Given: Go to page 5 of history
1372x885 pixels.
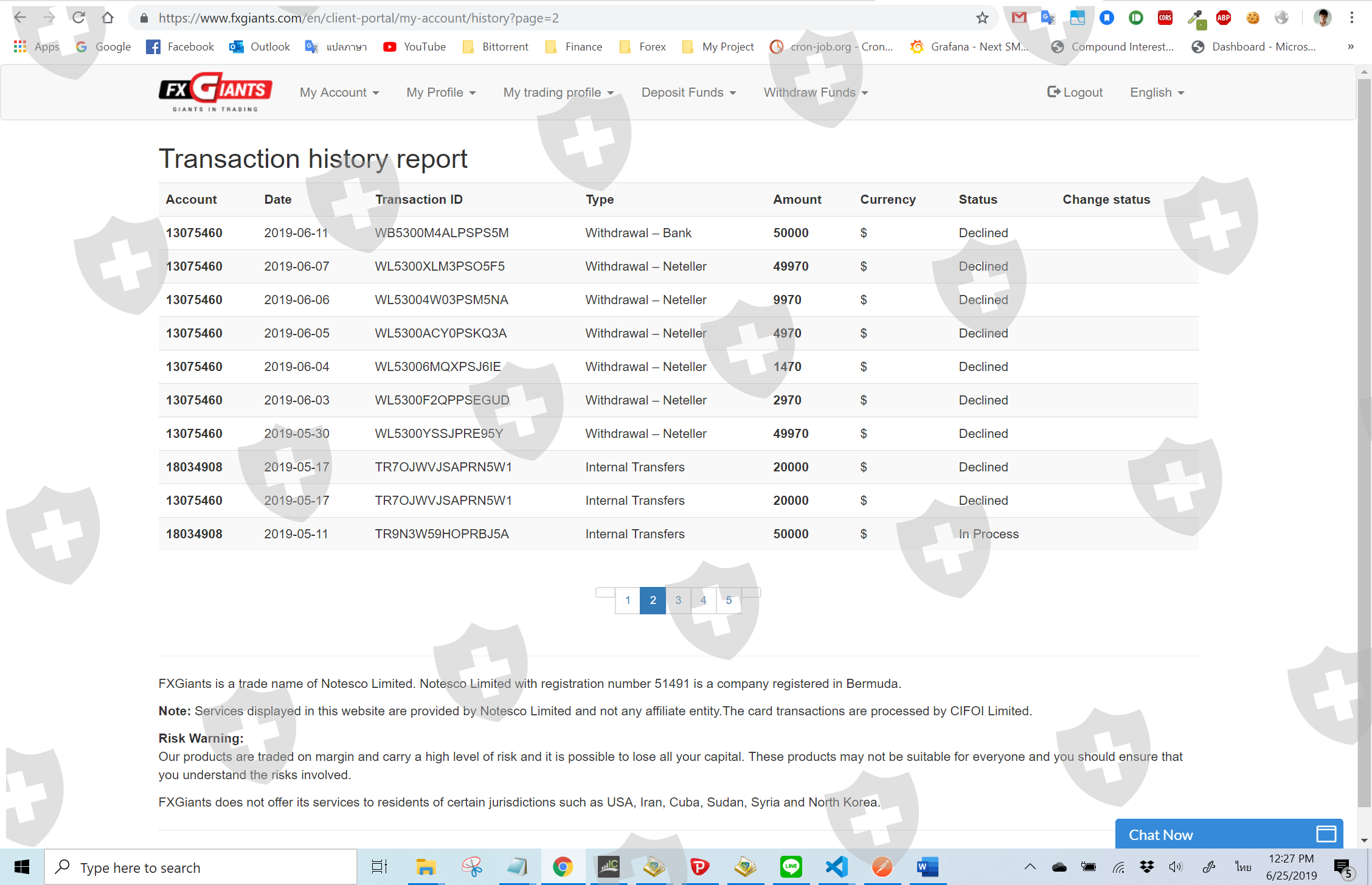Looking at the screenshot, I should [729, 600].
